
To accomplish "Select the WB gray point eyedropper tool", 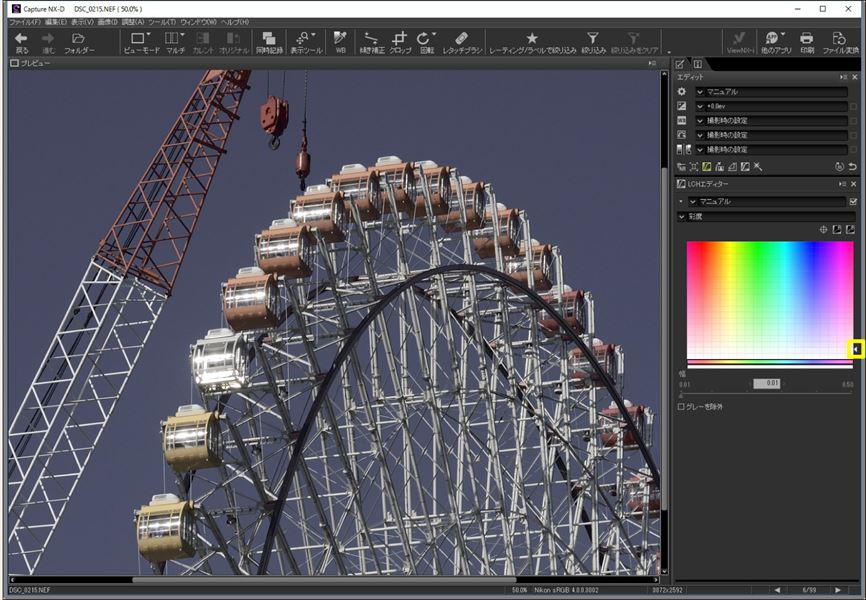I will pos(340,42).
